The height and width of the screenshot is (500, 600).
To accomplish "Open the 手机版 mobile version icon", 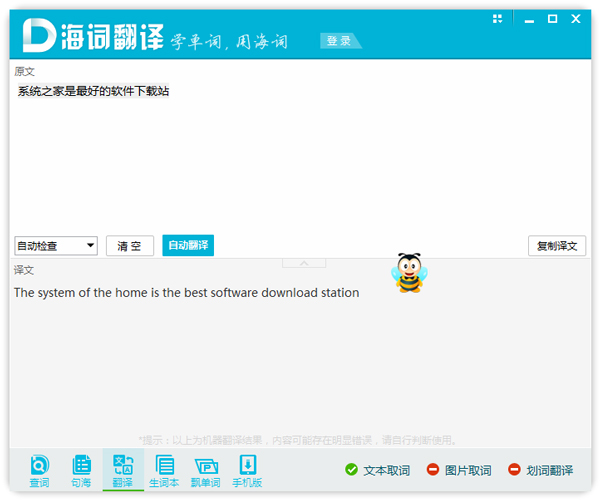I will [x=247, y=469].
